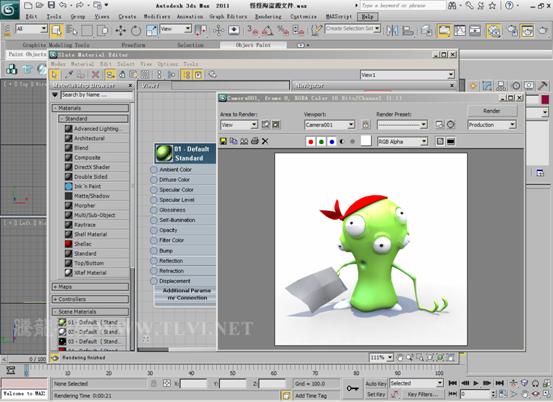Select the Move tool in main toolbar

[120, 31]
